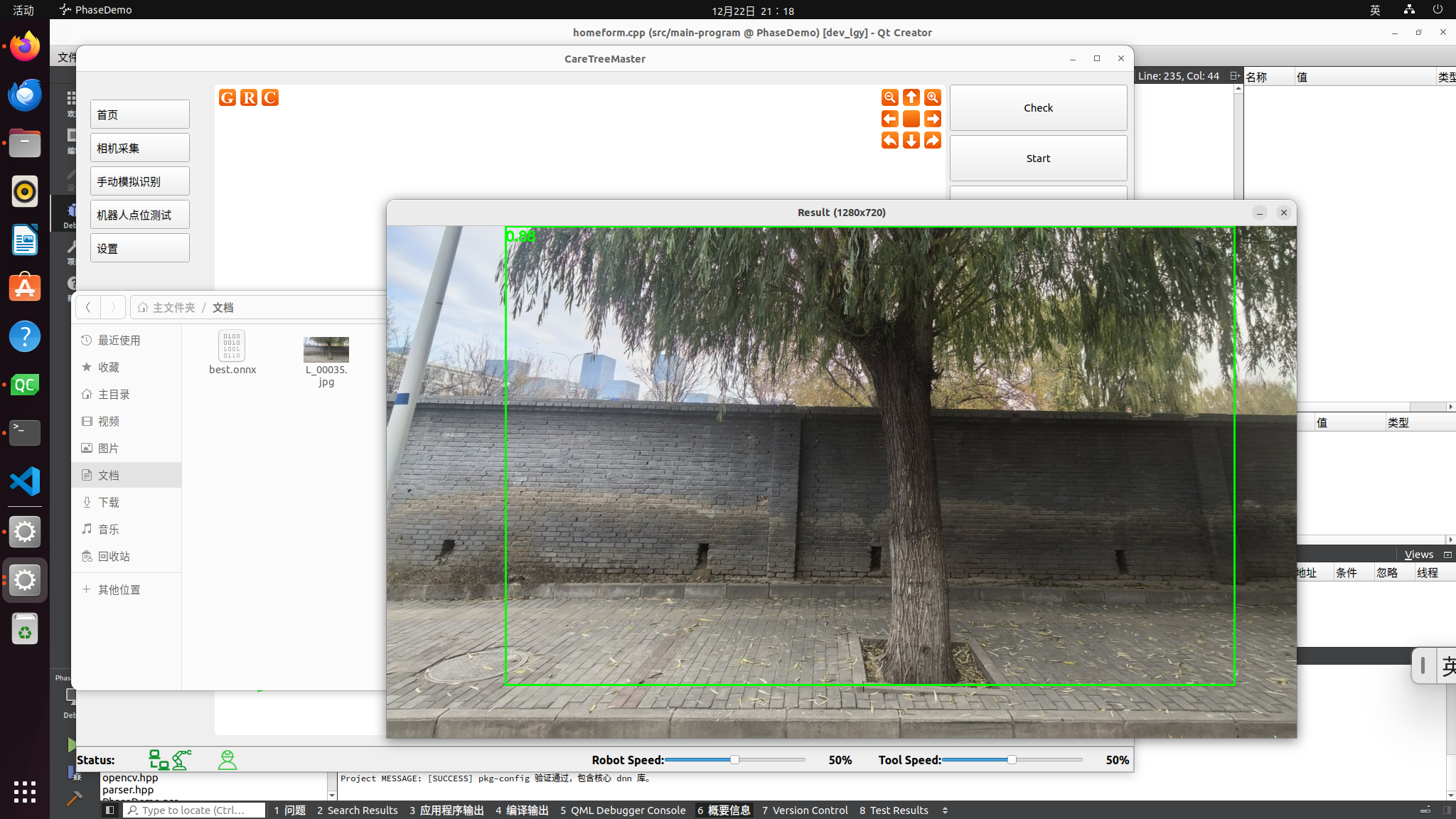This screenshot has width=1456, height=819.
Task: Select the L_00035.jpg thumbnail
Action: 326,350
